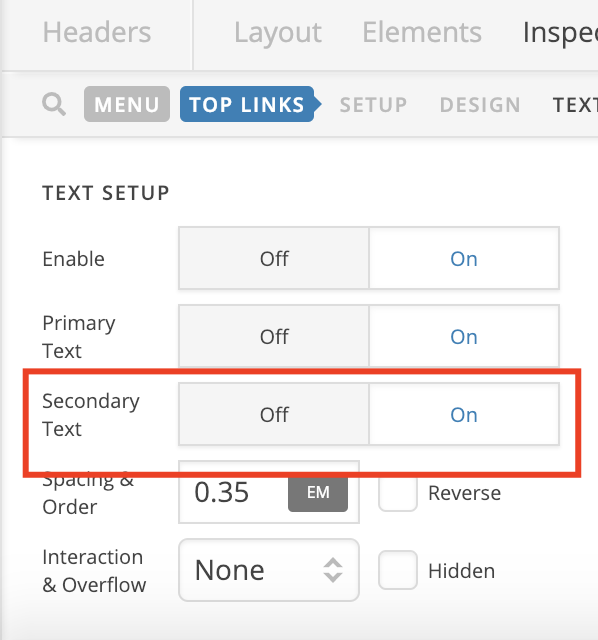Viewport: 598px width, 640px height.
Task: Check the Reverse checkbox
Action: tap(398, 492)
